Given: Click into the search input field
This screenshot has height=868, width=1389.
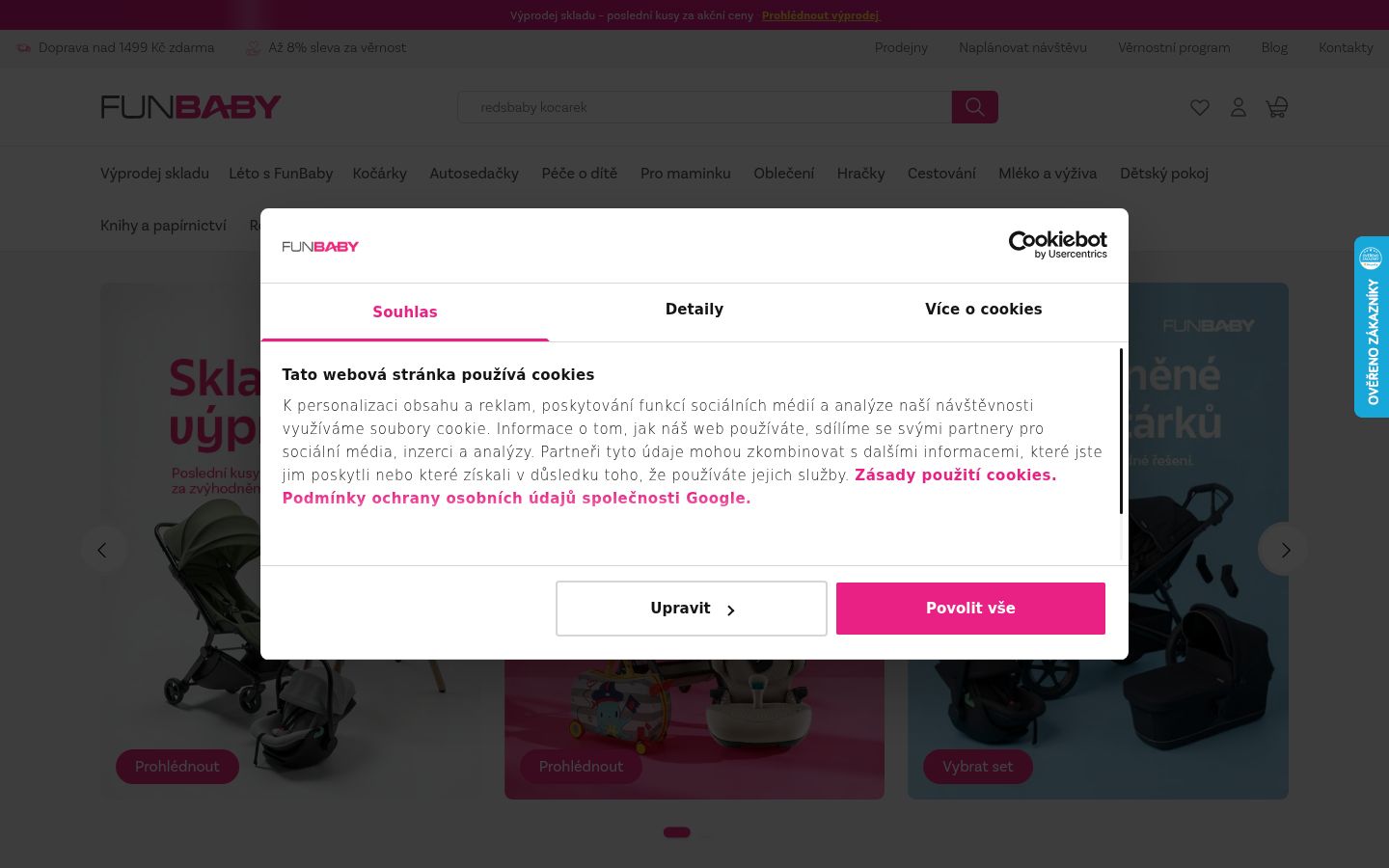Looking at the screenshot, I should (704, 107).
